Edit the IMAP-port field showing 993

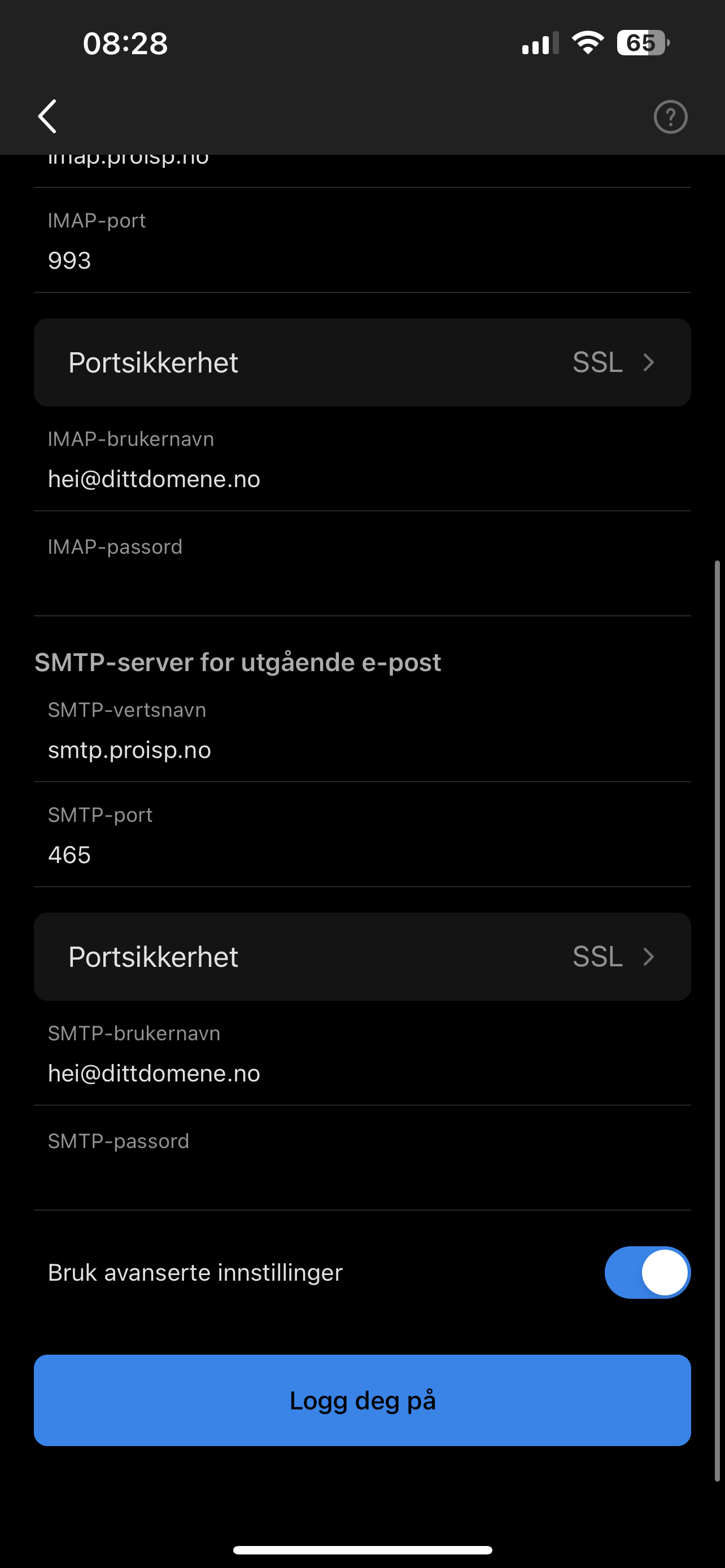pyautogui.click(x=362, y=240)
